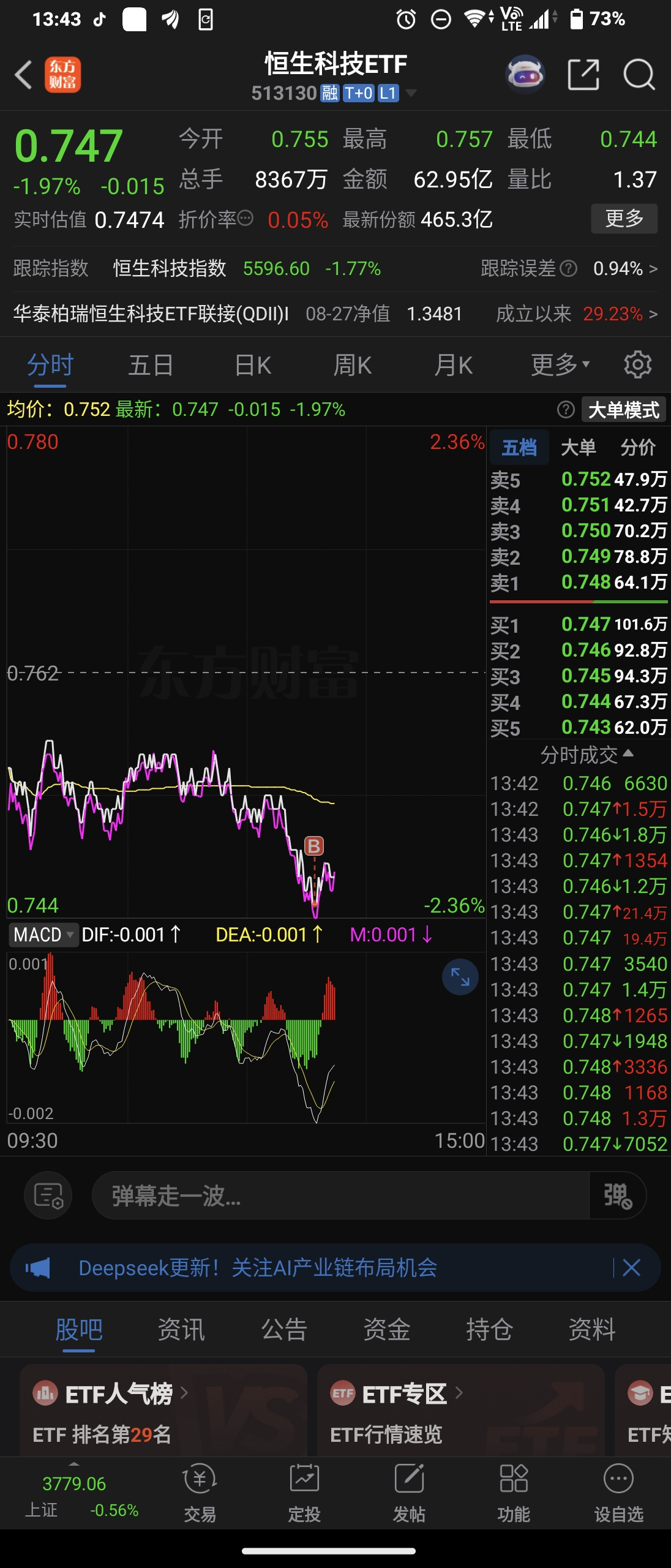Tap the 设自选 add-to-watchlist icon

(618, 1492)
